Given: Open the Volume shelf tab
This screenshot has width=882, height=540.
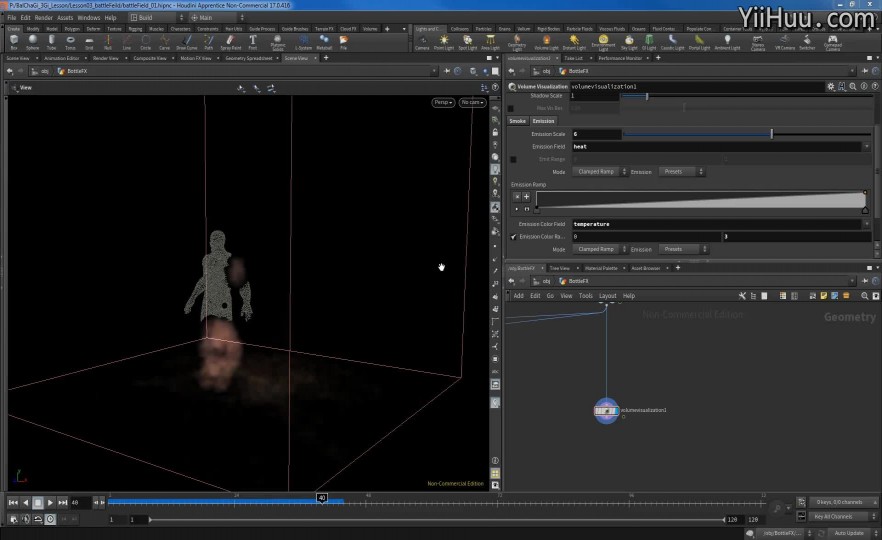Looking at the screenshot, I should (370, 29).
